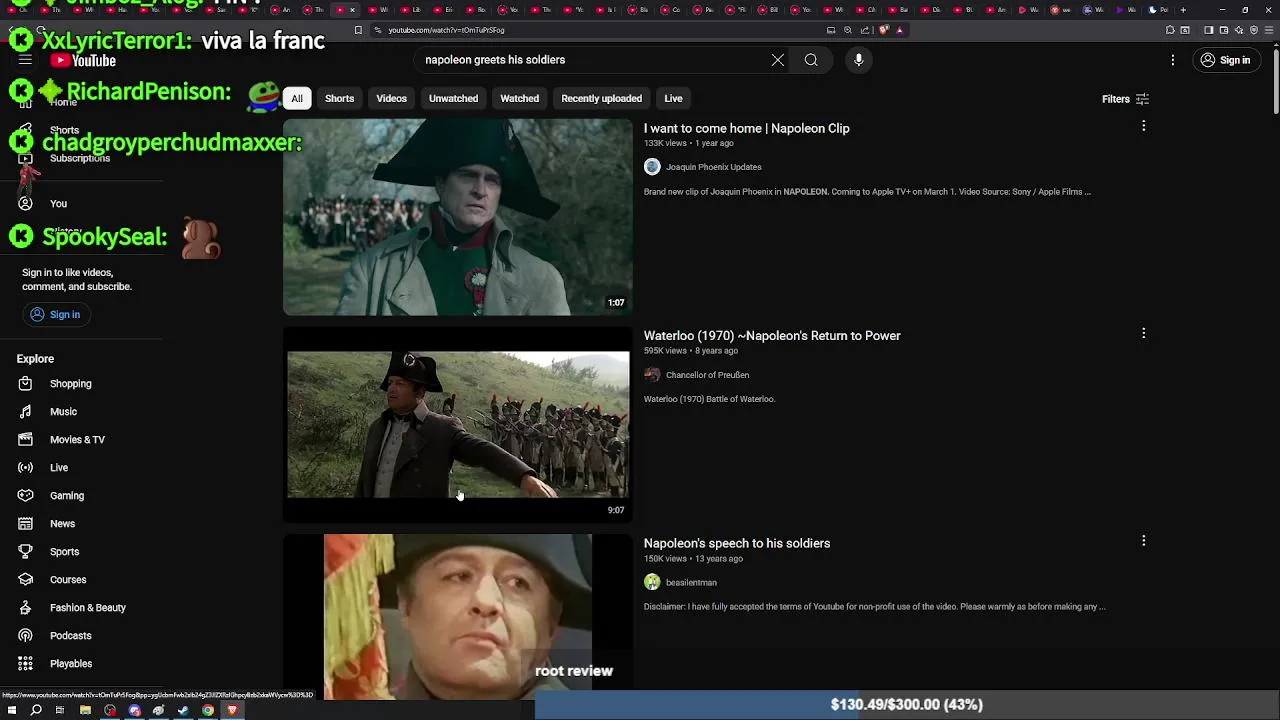Open more options for Napoleon Clip video
This screenshot has height=720, width=1280.
tap(1143, 126)
